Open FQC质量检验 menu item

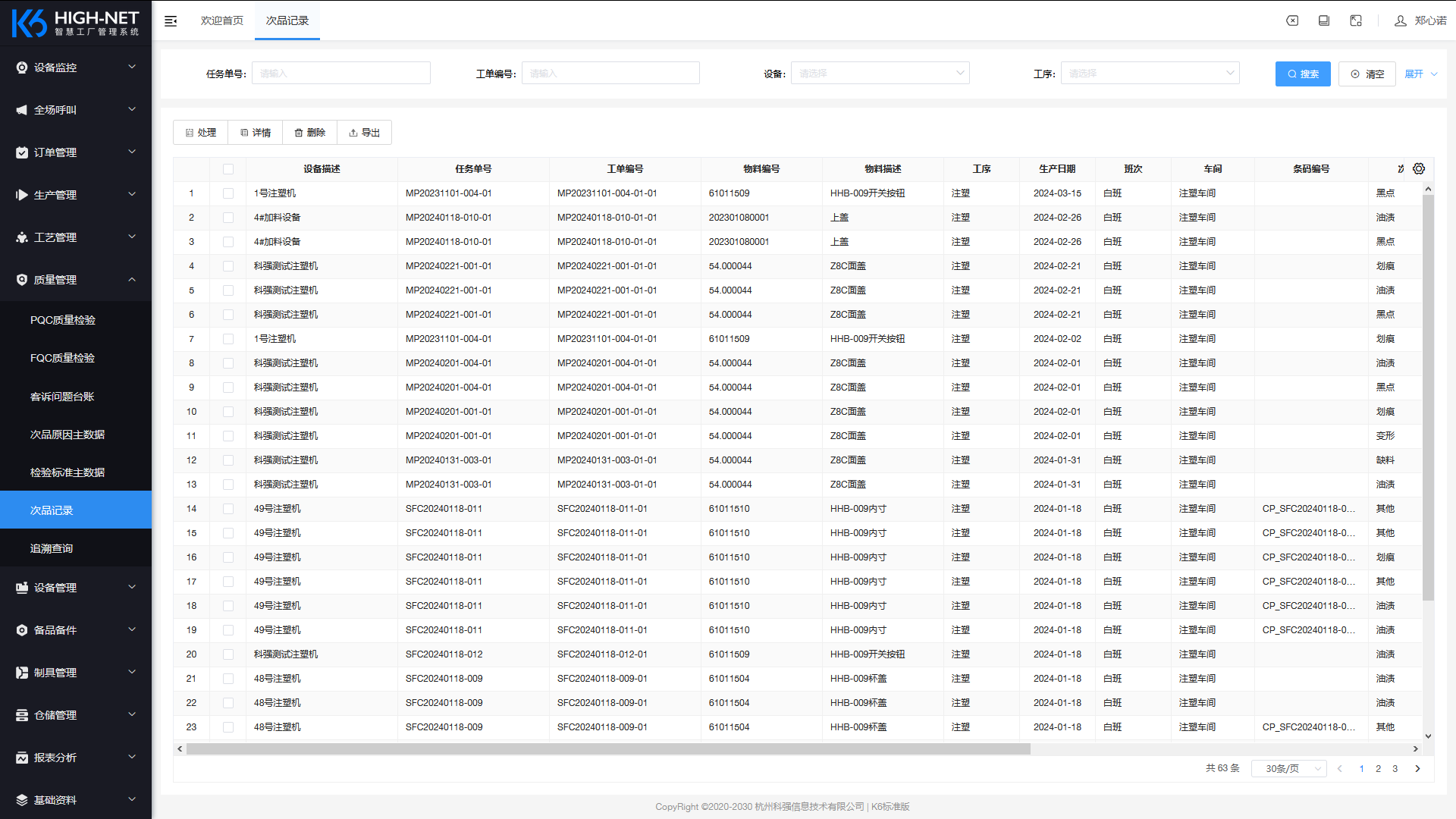pyautogui.click(x=76, y=358)
